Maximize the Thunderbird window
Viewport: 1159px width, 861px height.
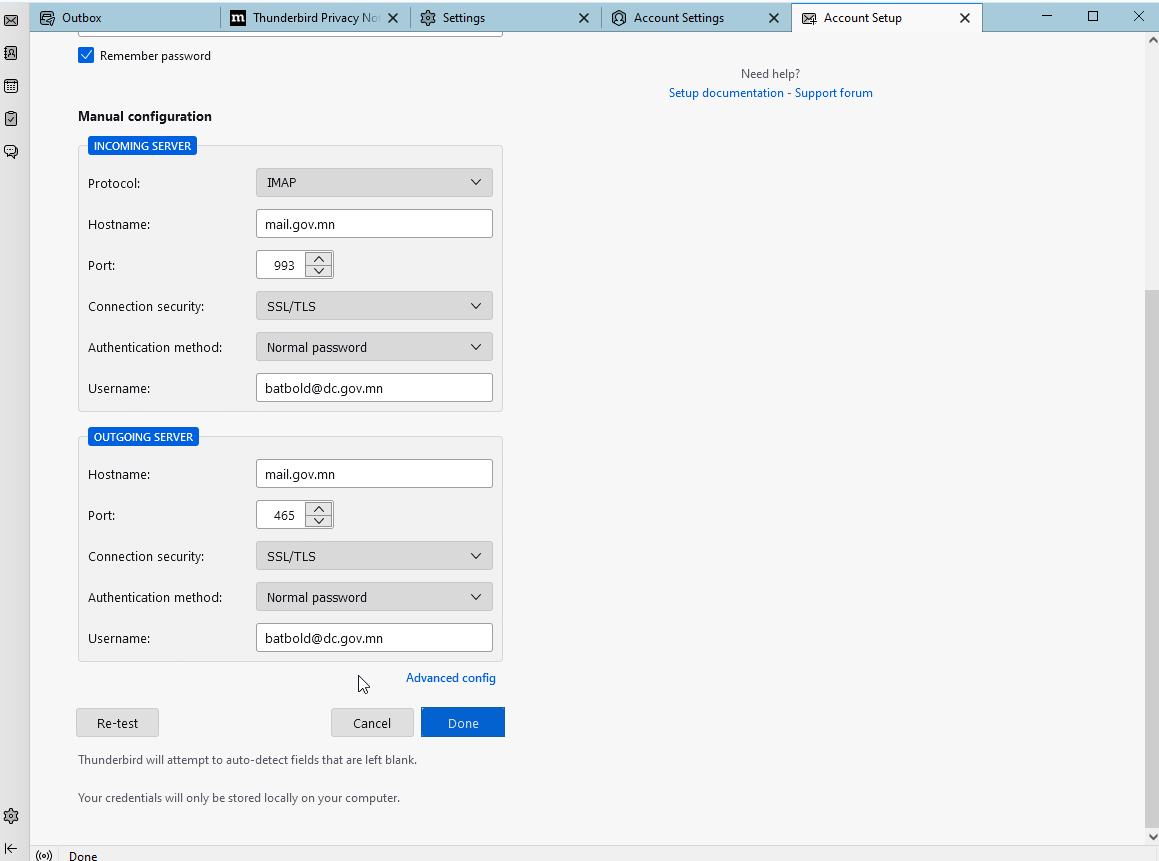pos(1092,16)
